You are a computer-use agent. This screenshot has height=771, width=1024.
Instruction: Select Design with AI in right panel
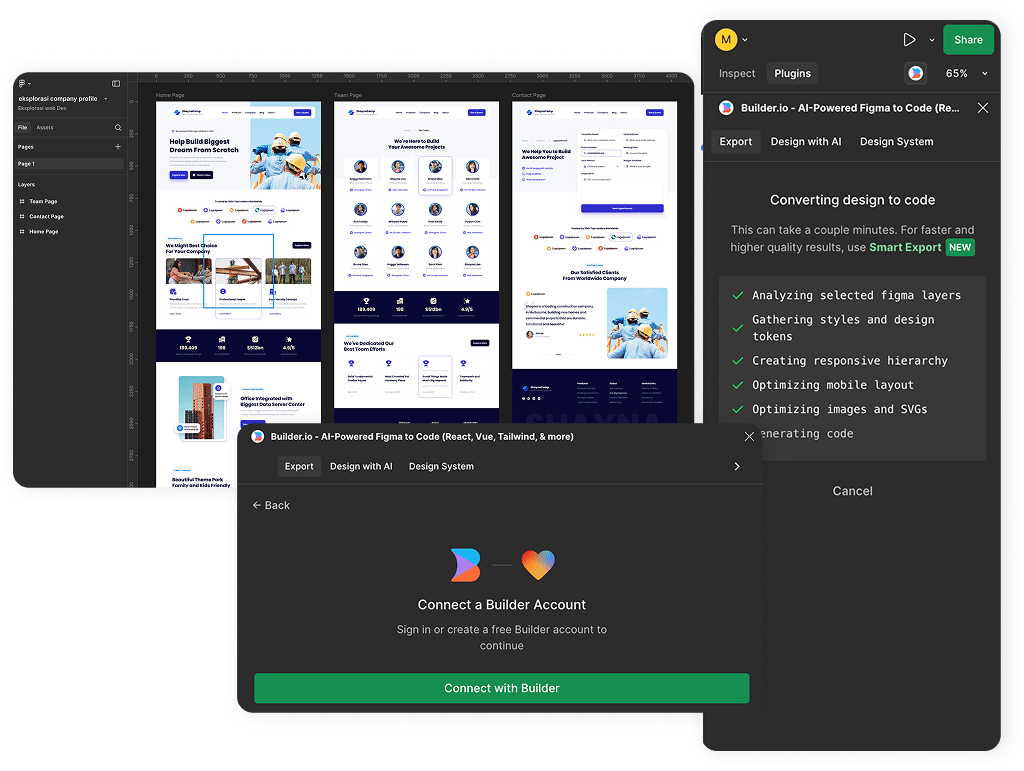tap(806, 142)
